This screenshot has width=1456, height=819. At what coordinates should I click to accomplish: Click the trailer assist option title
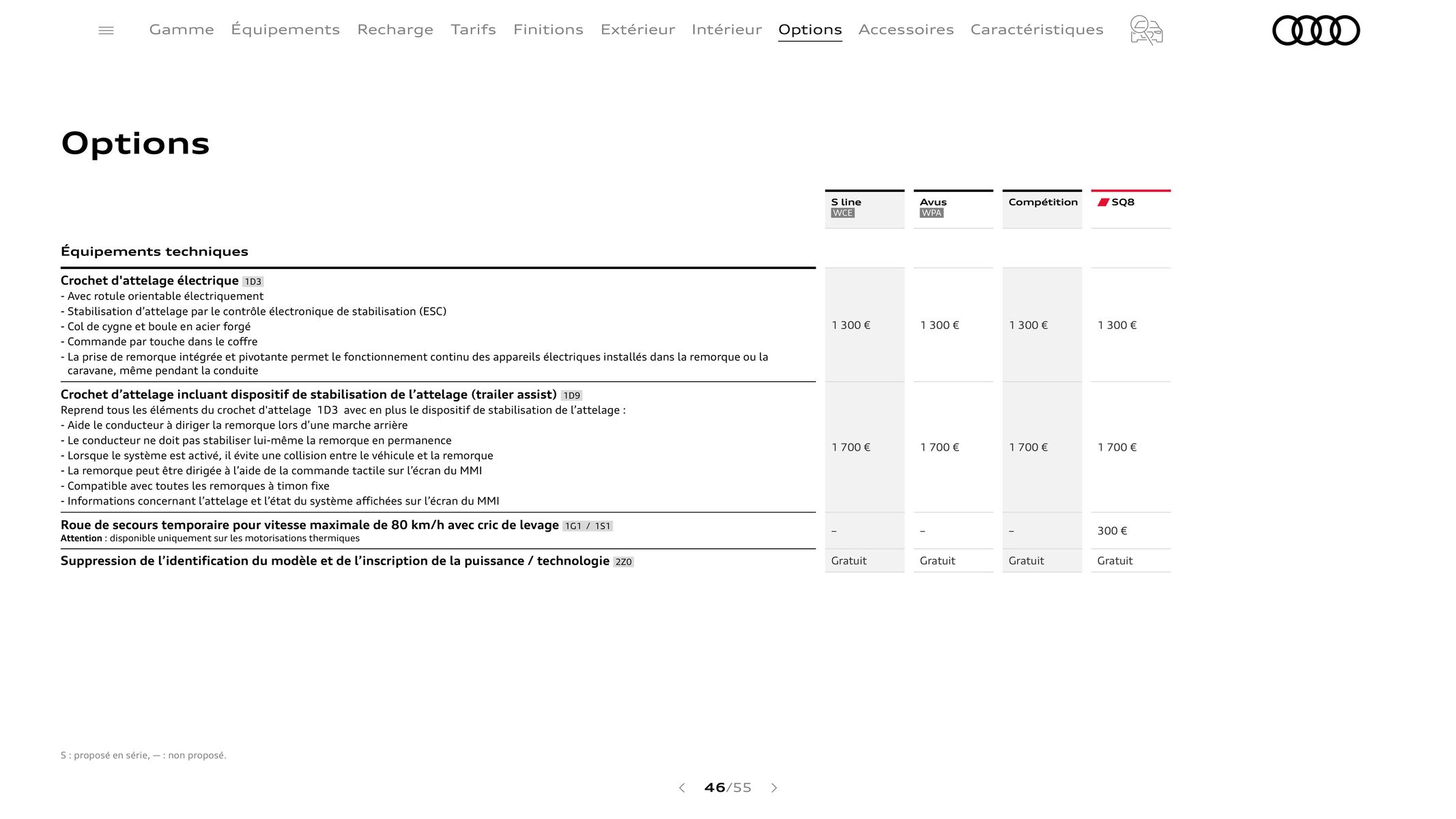309,394
